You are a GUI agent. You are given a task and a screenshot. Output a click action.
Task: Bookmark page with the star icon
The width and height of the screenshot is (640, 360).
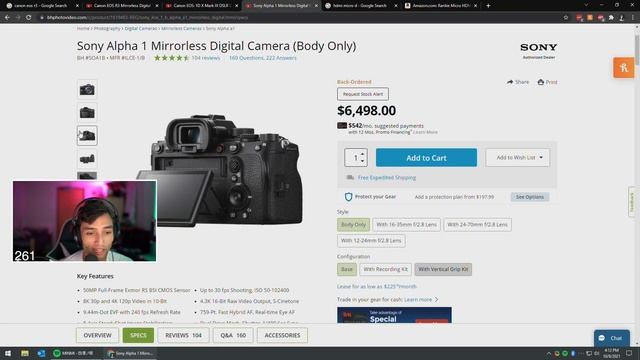click(x=566, y=18)
